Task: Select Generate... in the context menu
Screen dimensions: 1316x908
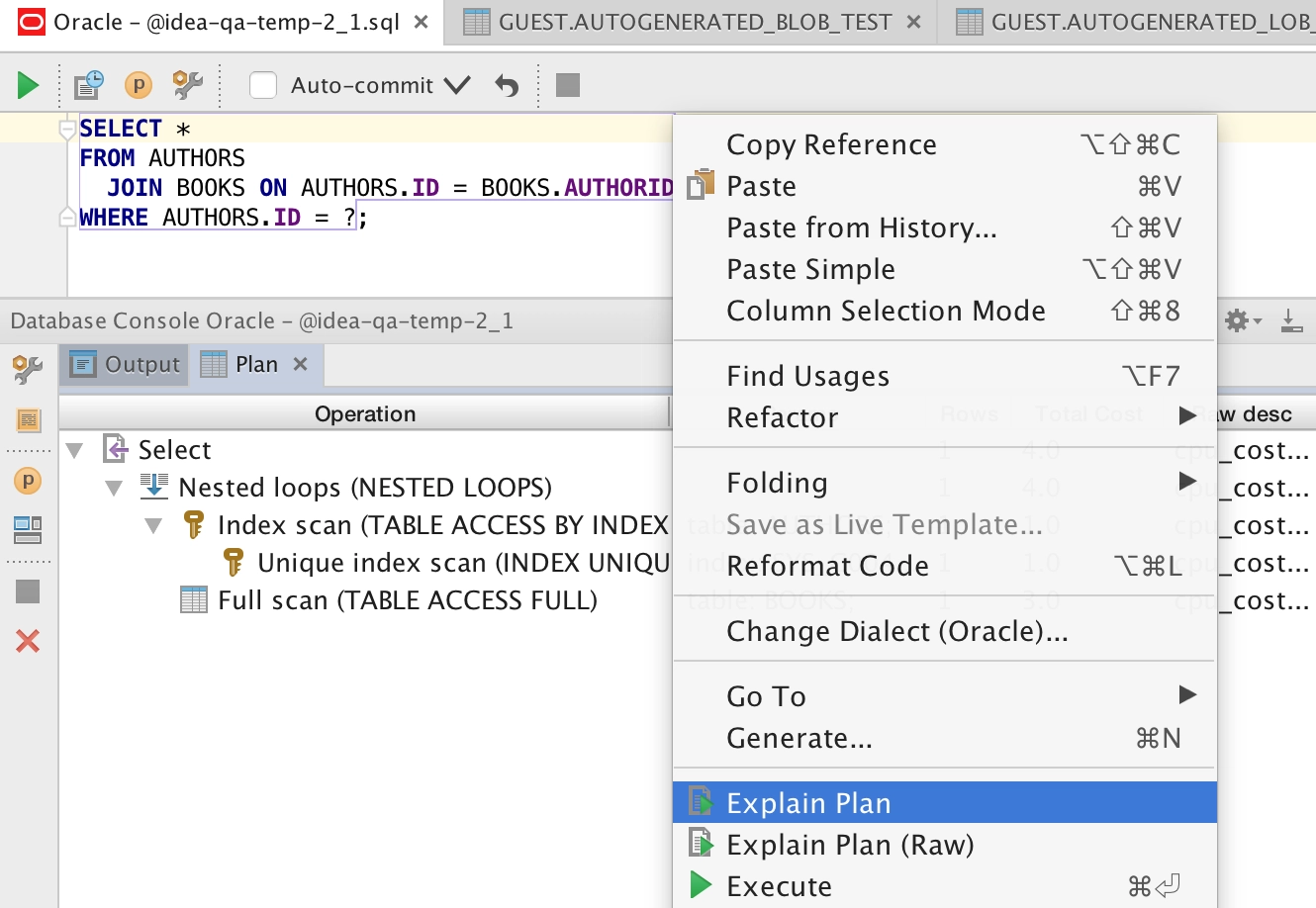Action: pyautogui.click(x=945, y=737)
